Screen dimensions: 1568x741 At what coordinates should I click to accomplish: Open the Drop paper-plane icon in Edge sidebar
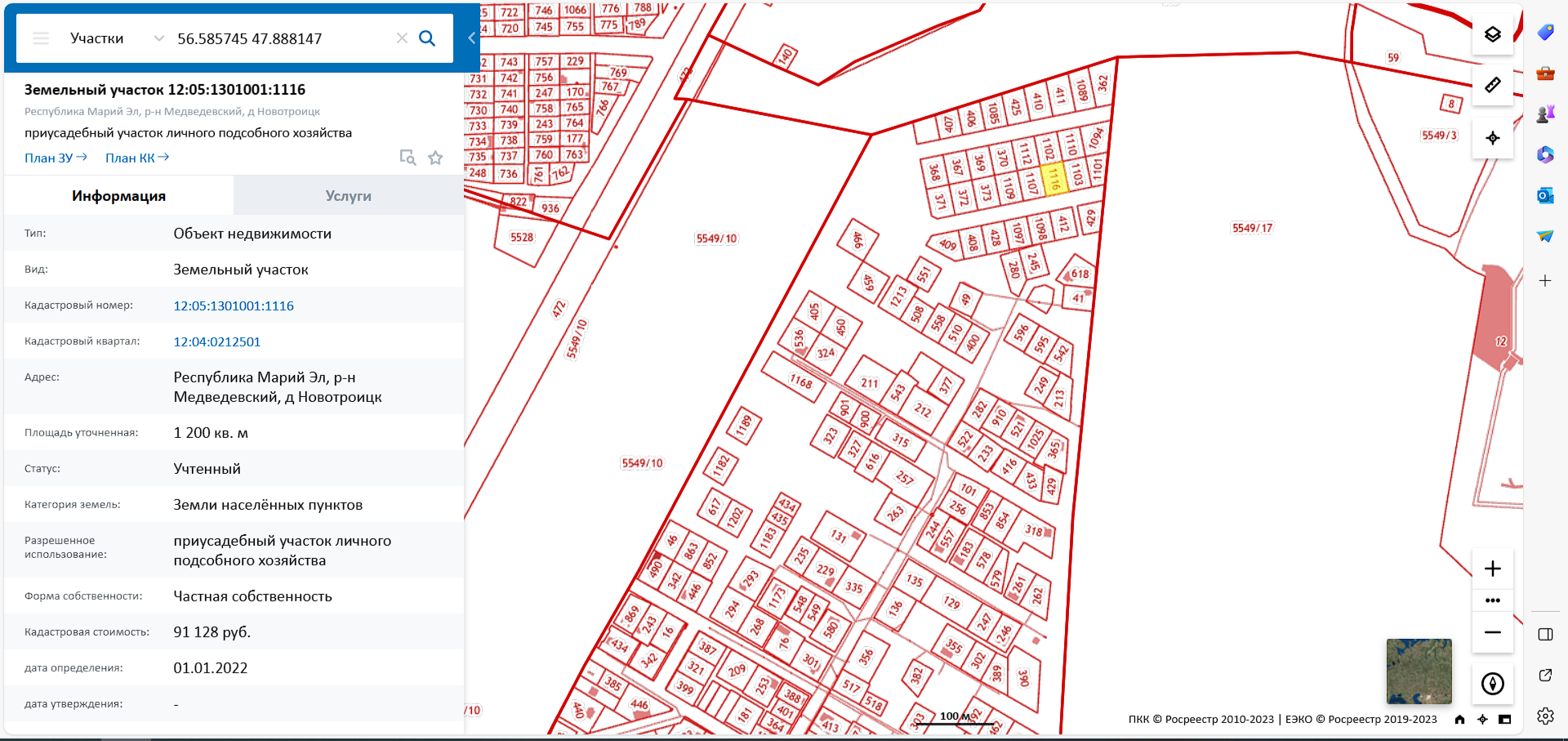(1545, 236)
